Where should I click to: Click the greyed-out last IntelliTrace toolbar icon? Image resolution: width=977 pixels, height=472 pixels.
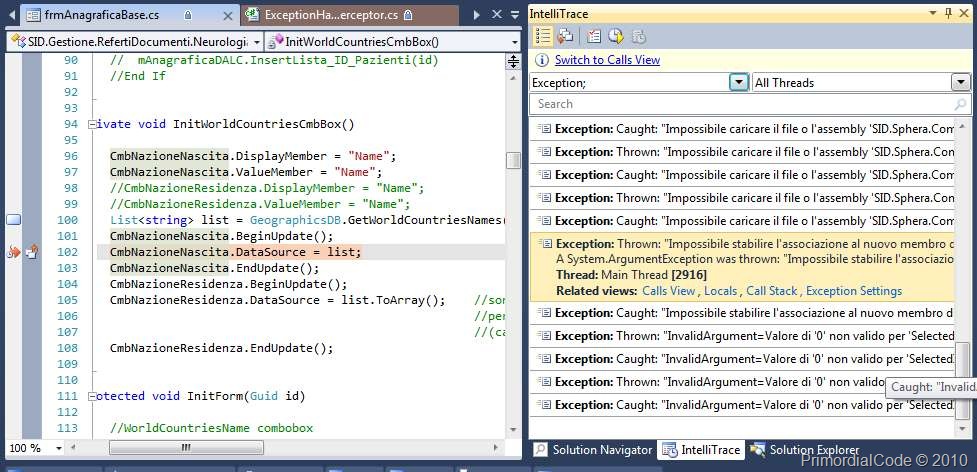[639, 37]
